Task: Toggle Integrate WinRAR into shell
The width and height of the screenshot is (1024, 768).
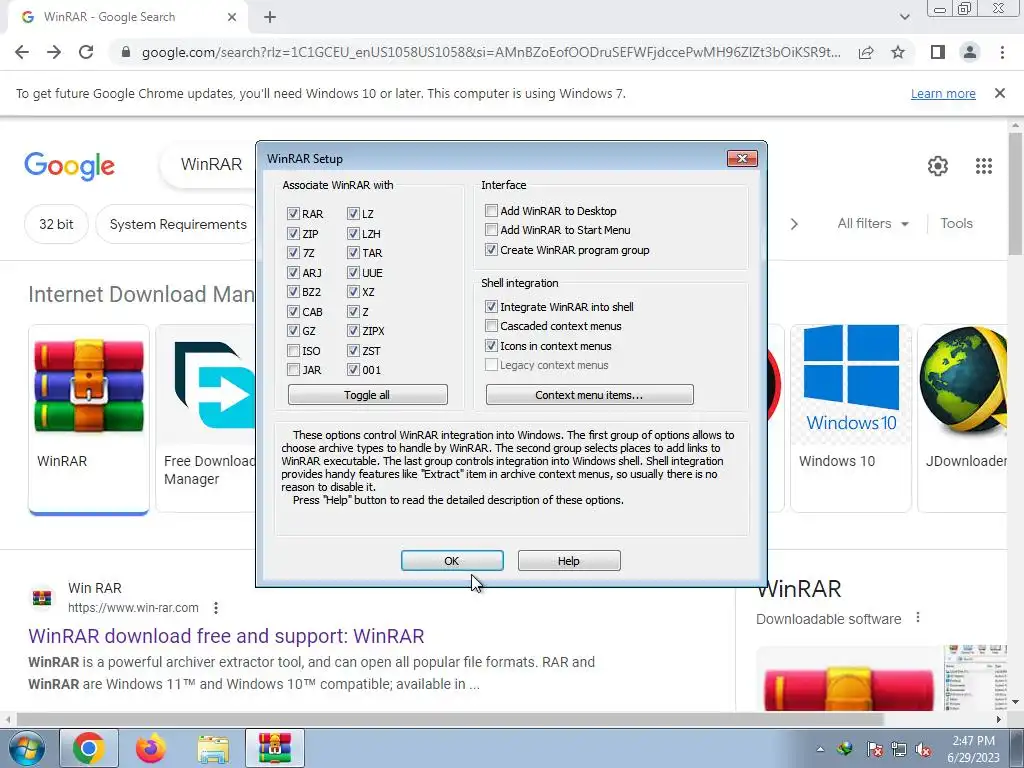Action: pos(491,306)
